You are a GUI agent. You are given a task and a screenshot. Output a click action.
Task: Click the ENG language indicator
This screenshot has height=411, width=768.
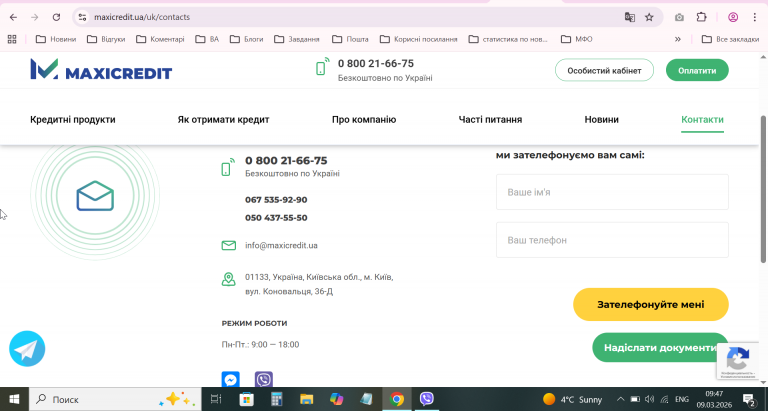click(681, 399)
